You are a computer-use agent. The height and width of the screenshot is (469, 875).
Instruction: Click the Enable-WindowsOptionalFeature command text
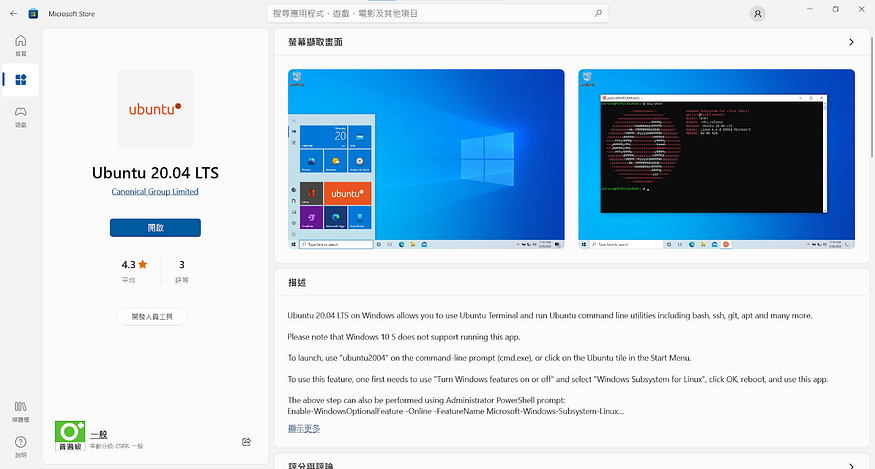(x=455, y=411)
